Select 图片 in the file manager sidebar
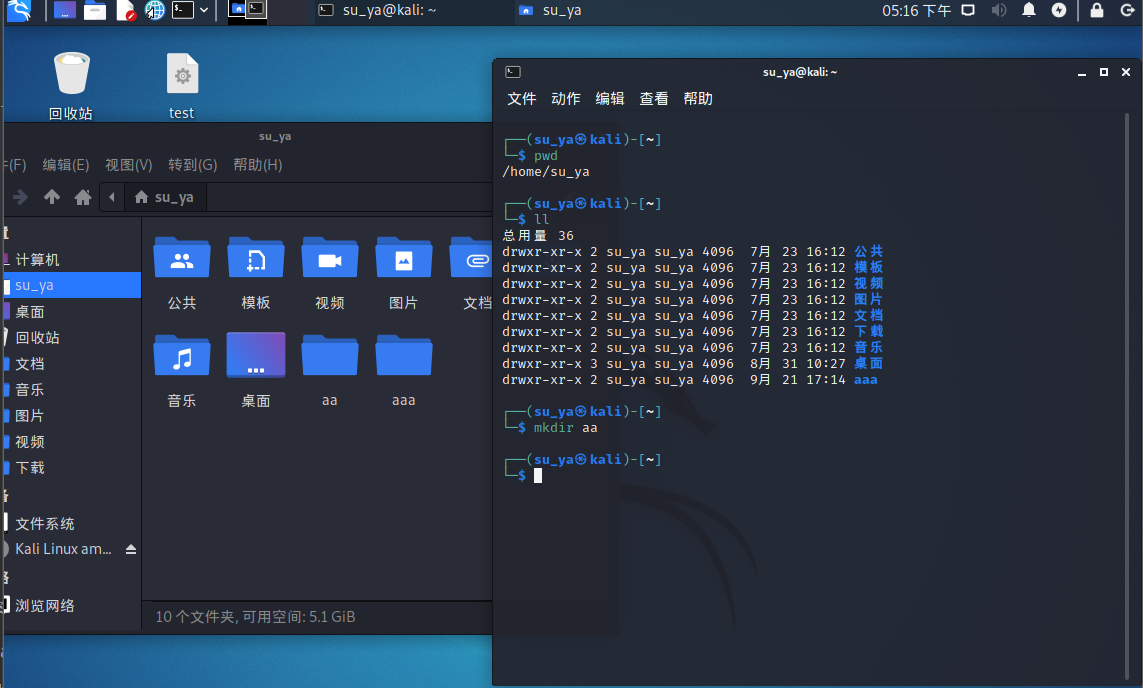1143x688 pixels. pos(71,415)
